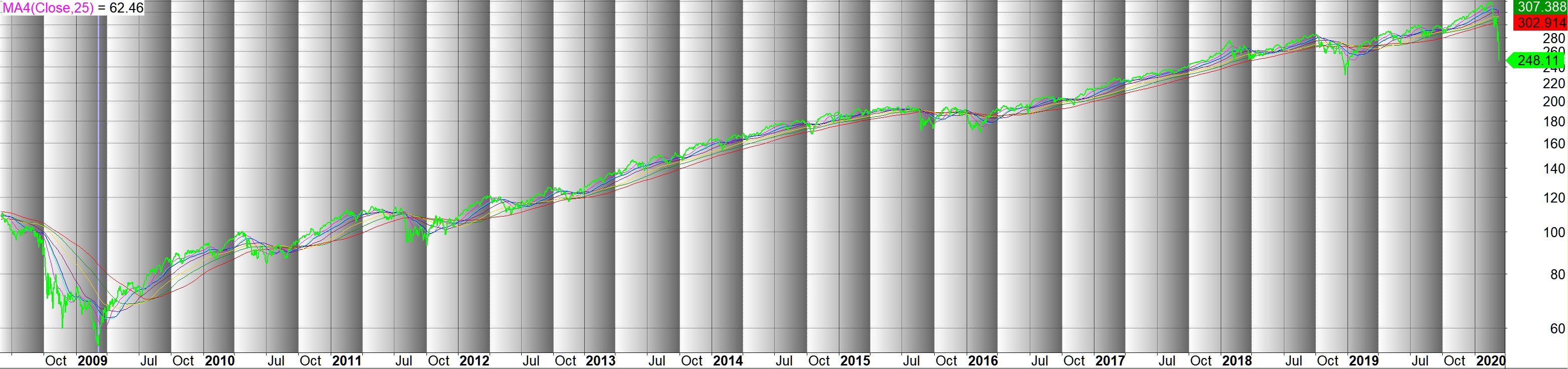The height and width of the screenshot is (369, 1568).
Task: Click the 200 price level label
Action: click(x=1553, y=102)
